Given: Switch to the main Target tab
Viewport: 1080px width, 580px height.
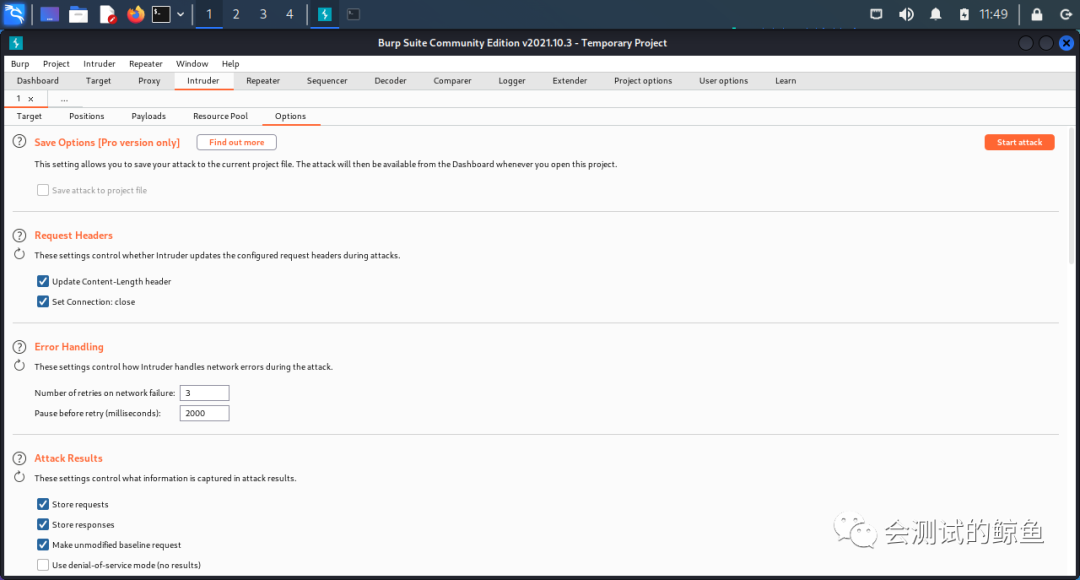Looking at the screenshot, I should [98, 81].
